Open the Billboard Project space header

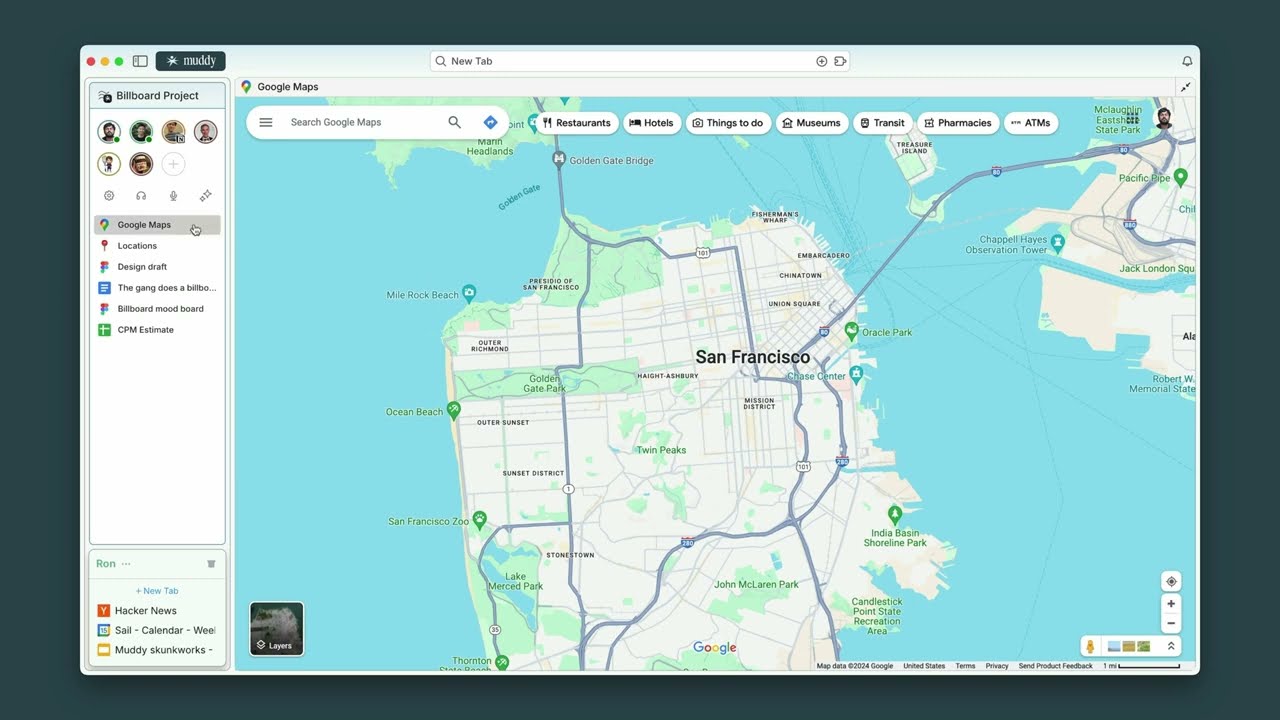[158, 96]
